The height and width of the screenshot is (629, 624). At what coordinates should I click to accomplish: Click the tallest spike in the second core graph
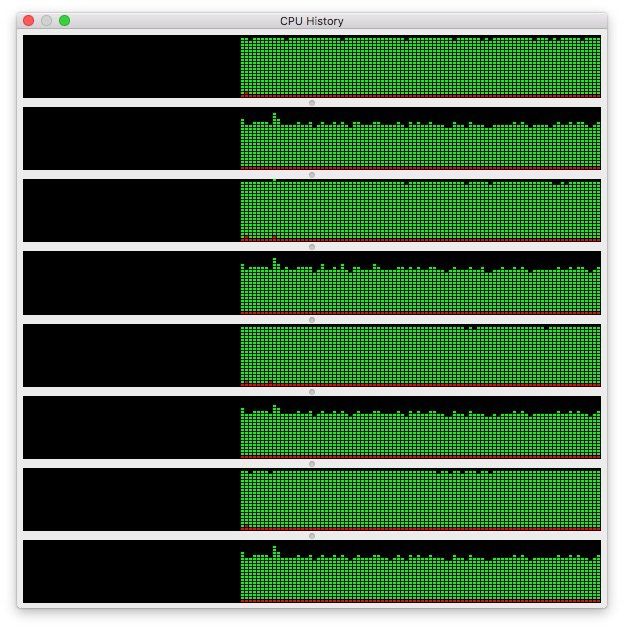pos(274,117)
